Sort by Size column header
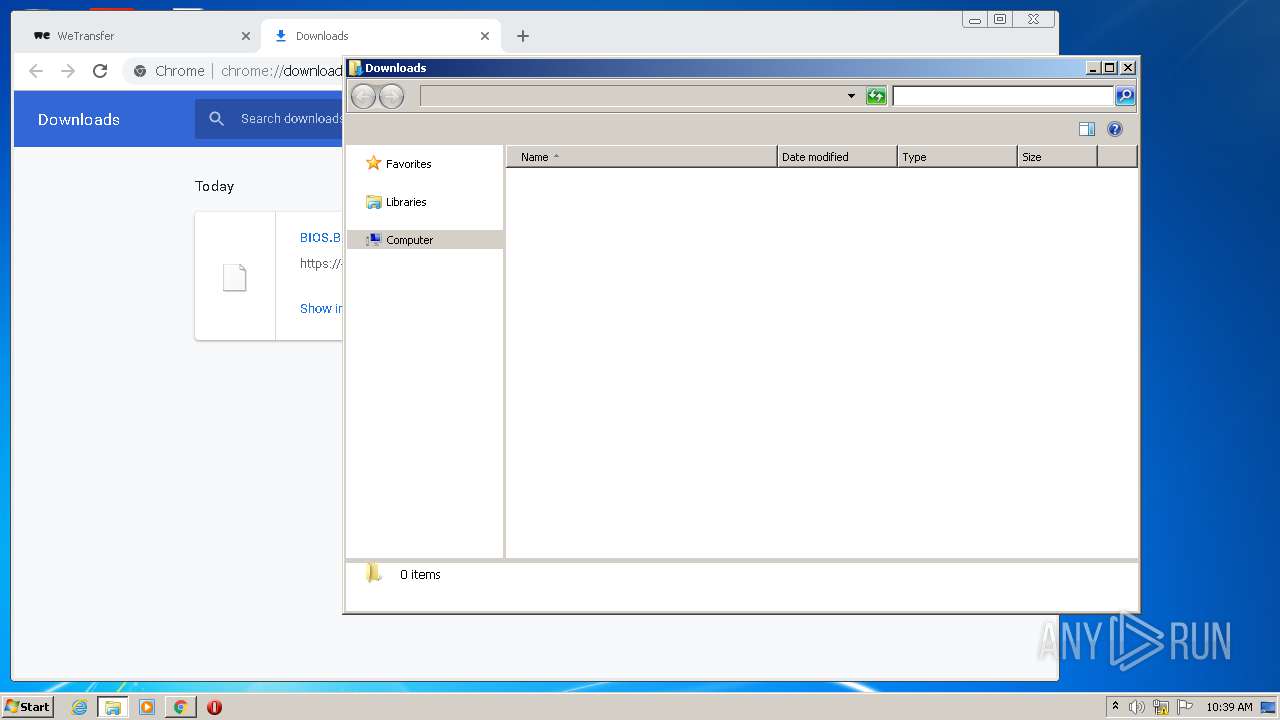Screen dimensions: 1280x720 pyautogui.click(x=1057, y=157)
